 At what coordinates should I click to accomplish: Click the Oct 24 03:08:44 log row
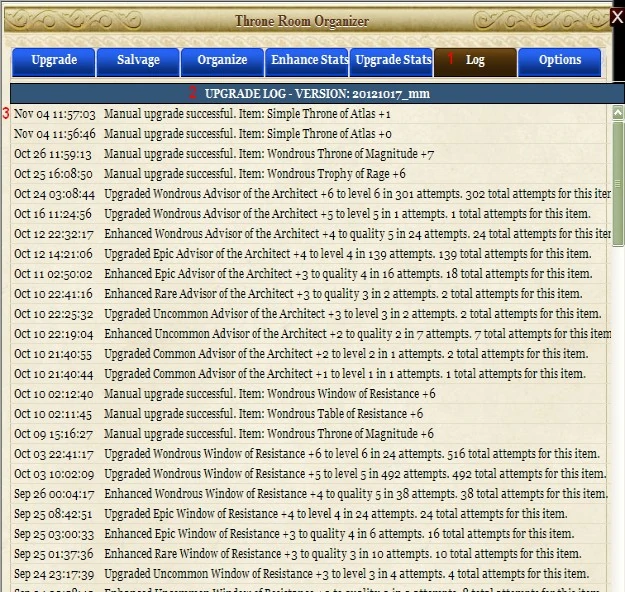click(309, 194)
